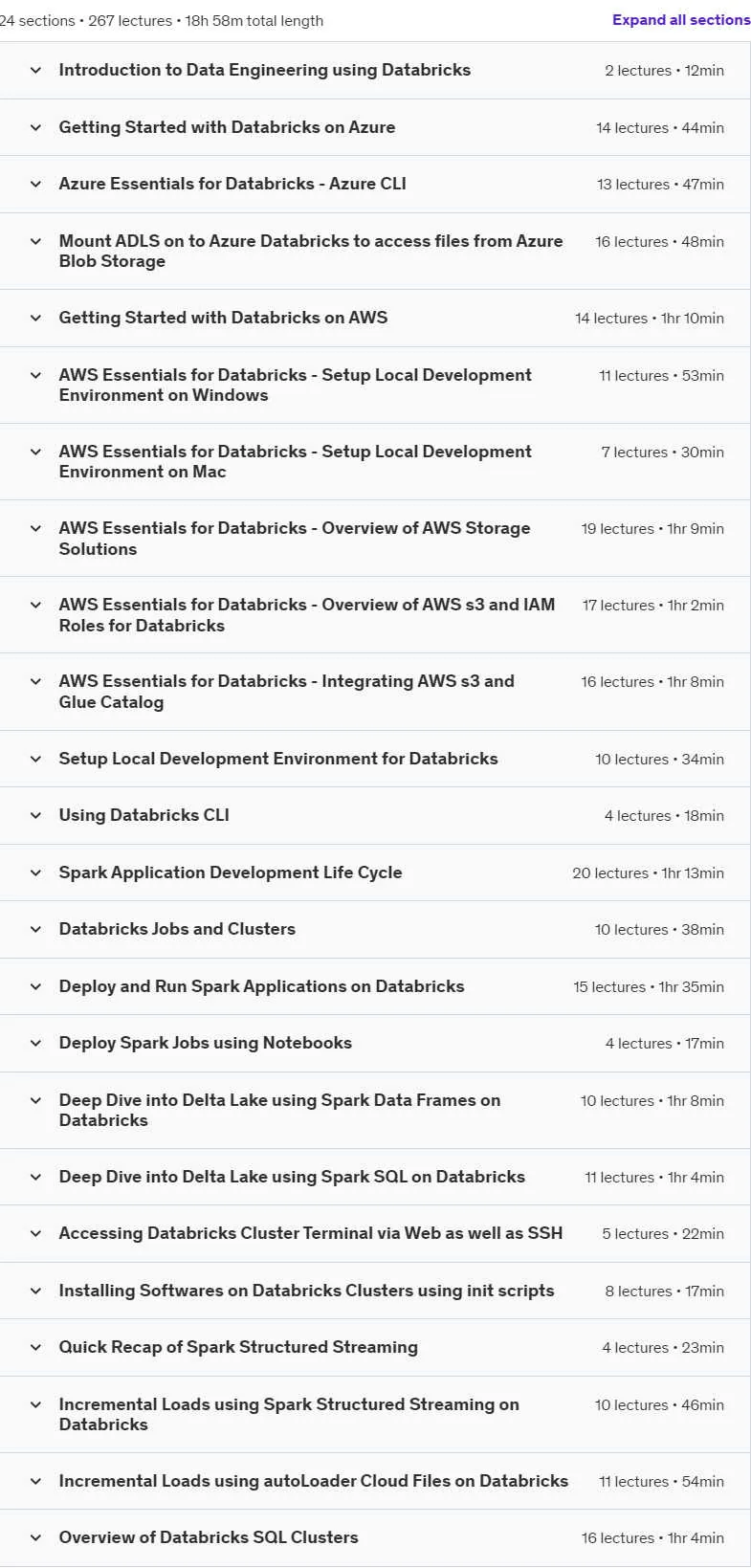Screen dimensions: 751x1568
Task: Click the 4 lectures • 23min label
Action: (x=663, y=1348)
